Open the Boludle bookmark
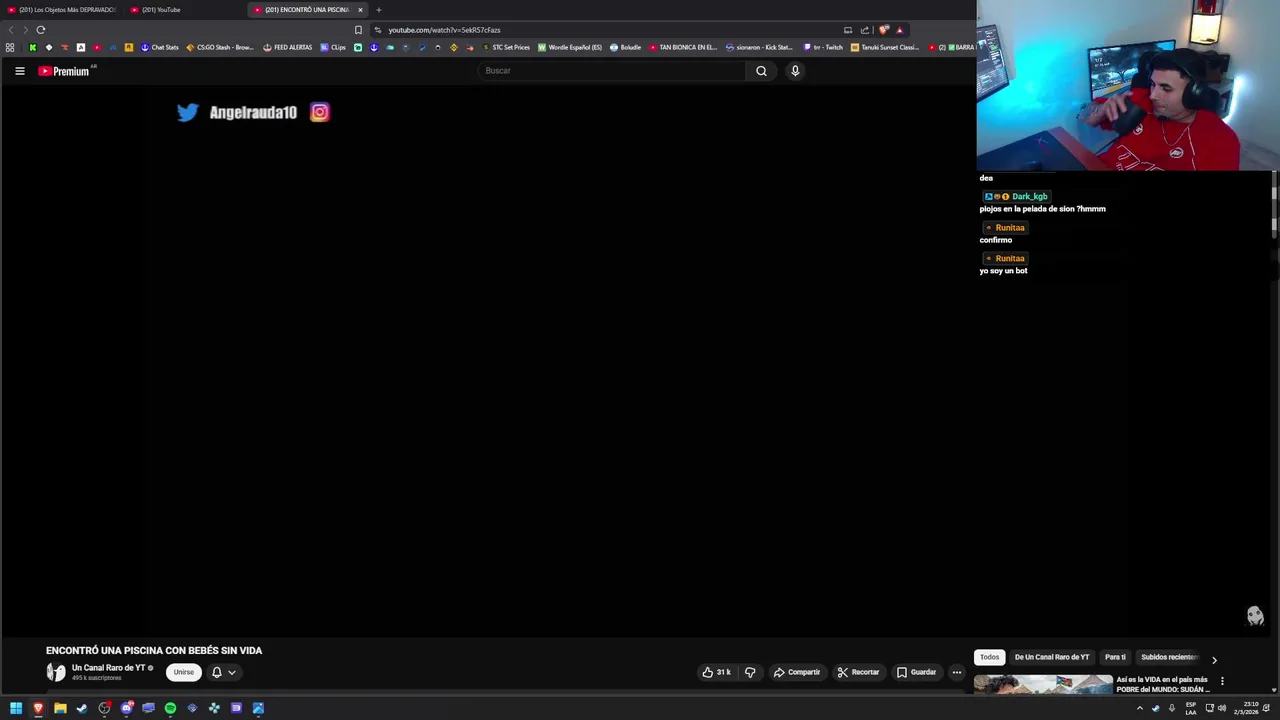This screenshot has height=720, width=1280. coord(626,47)
